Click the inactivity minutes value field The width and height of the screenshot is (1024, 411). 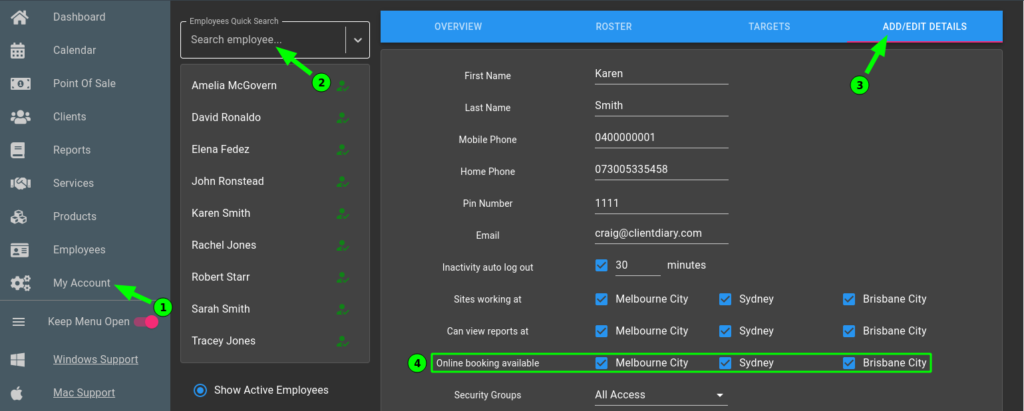(x=637, y=265)
